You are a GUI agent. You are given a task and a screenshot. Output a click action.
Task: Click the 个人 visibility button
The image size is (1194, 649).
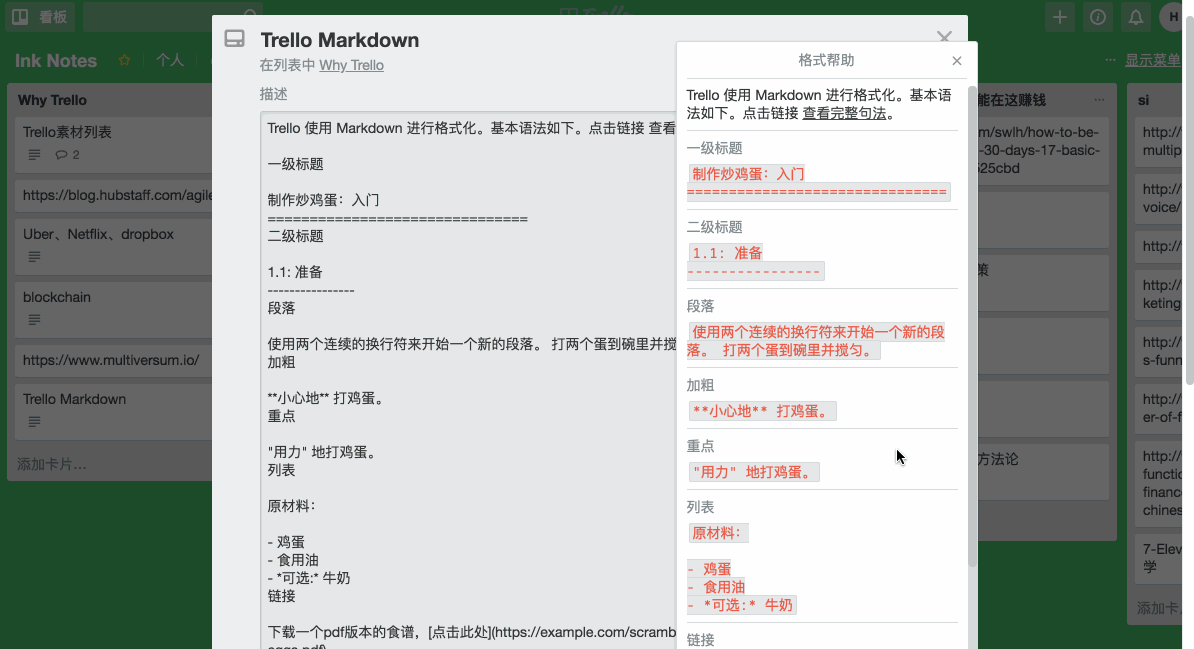(170, 60)
